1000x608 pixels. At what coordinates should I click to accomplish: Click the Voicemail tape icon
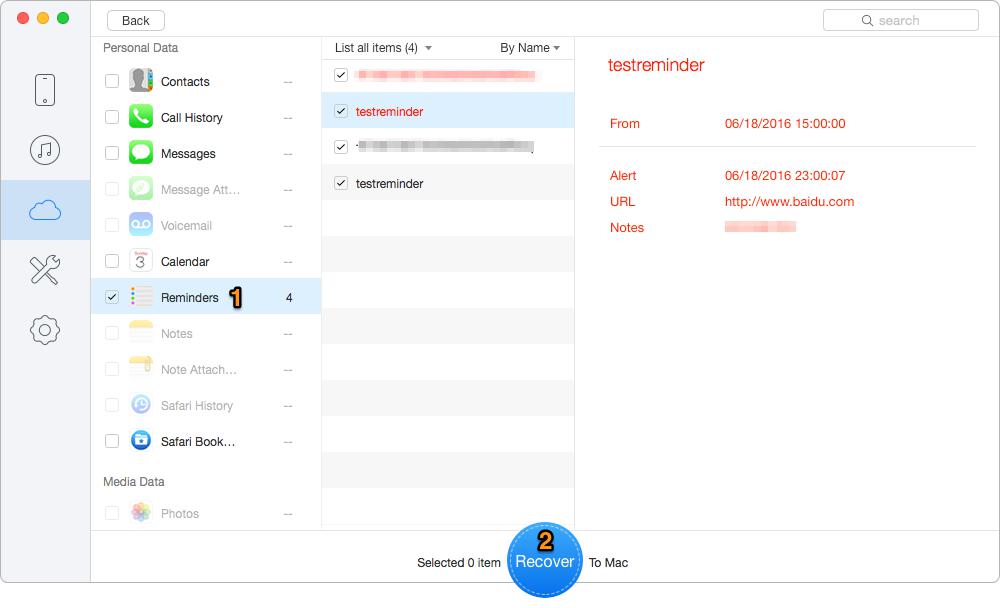click(141, 225)
